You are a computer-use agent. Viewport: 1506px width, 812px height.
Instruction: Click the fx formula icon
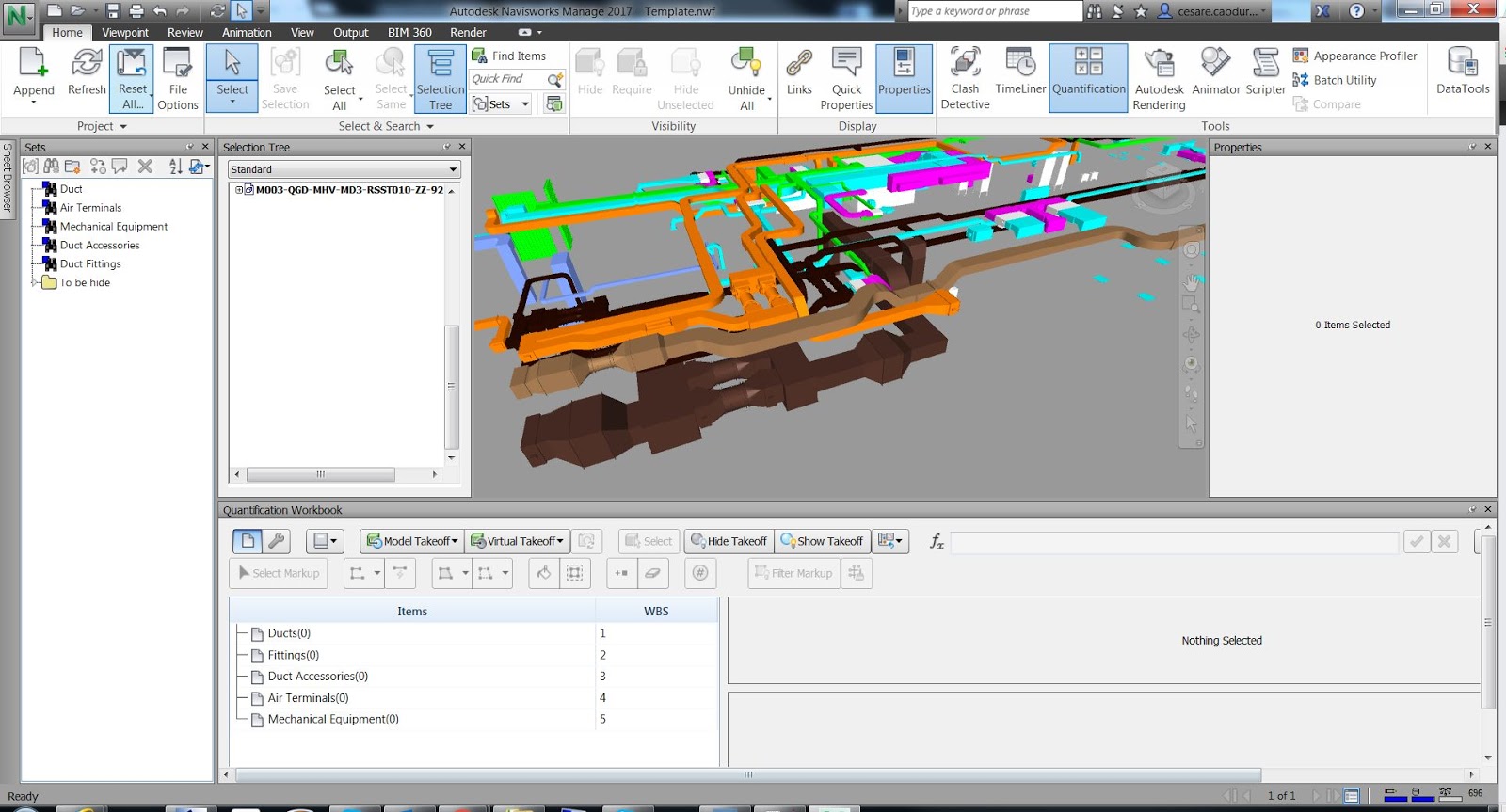pos(937,541)
